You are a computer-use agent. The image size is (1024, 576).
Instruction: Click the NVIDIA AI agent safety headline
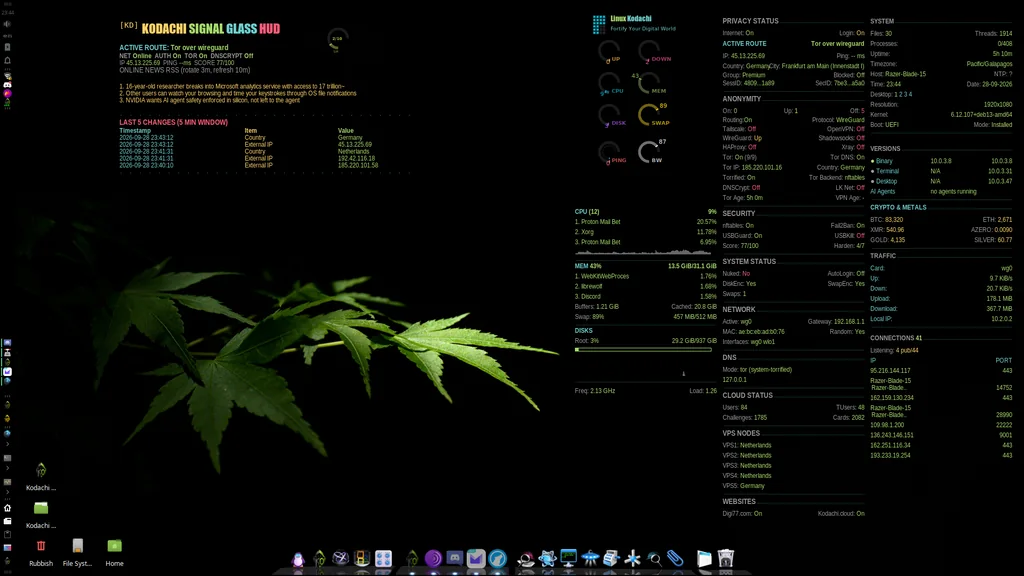click(x=210, y=101)
